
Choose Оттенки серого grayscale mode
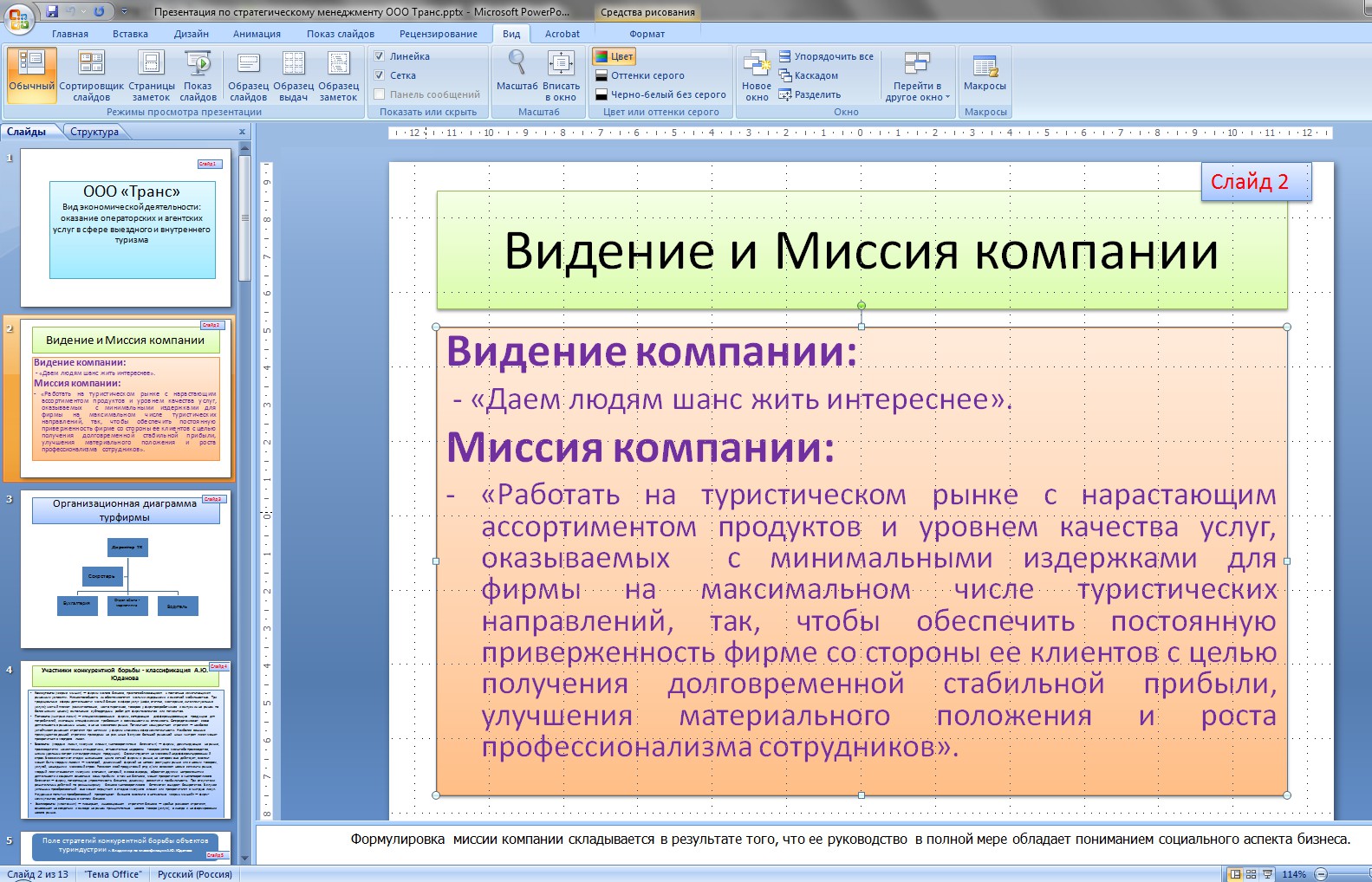coord(640,75)
